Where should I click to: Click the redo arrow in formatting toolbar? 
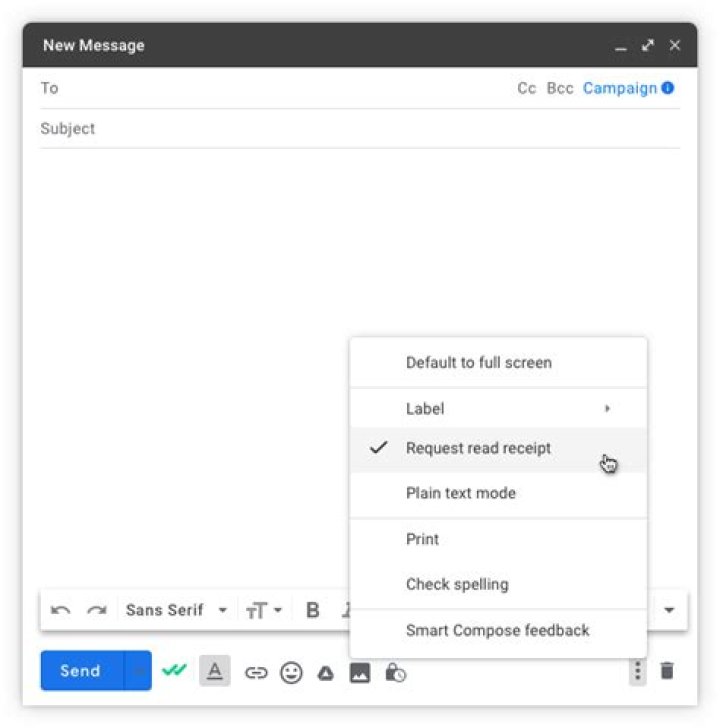(96, 610)
